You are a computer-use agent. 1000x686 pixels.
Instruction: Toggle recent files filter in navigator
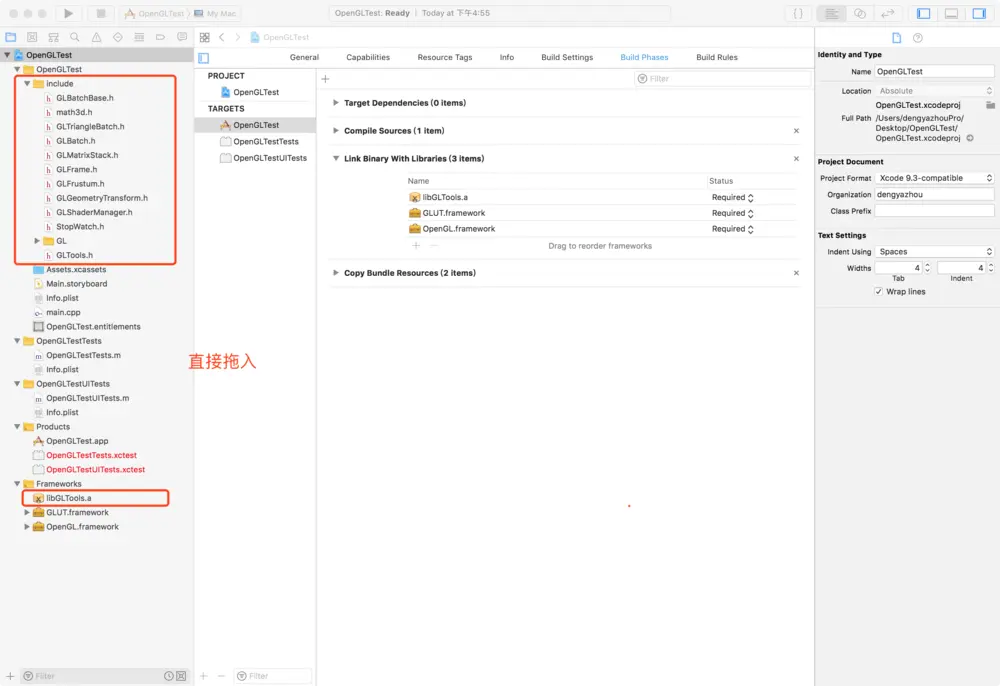click(x=169, y=676)
